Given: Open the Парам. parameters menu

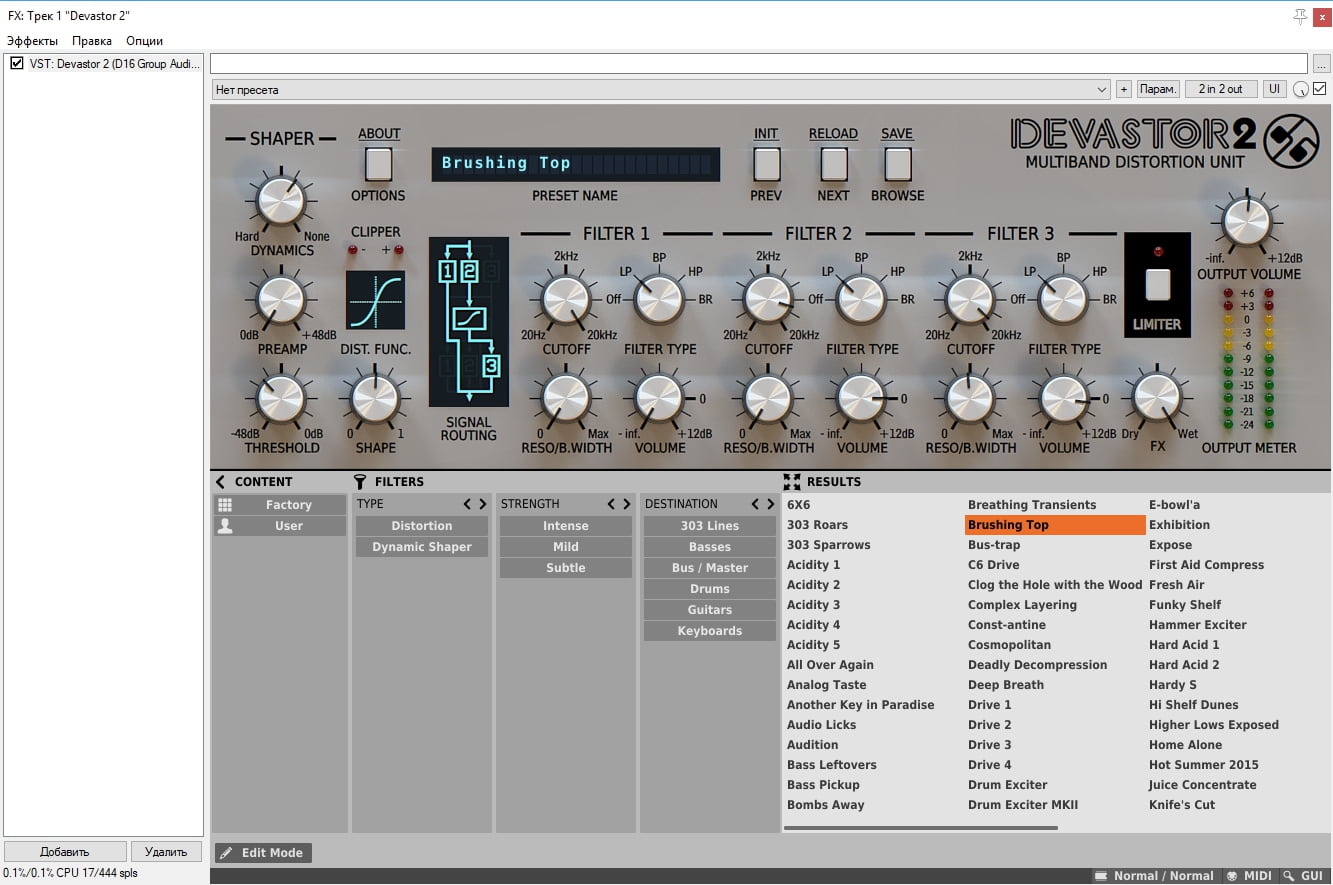Looking at the screenshot, I should pyautogui.click(x=1158, y=89).
